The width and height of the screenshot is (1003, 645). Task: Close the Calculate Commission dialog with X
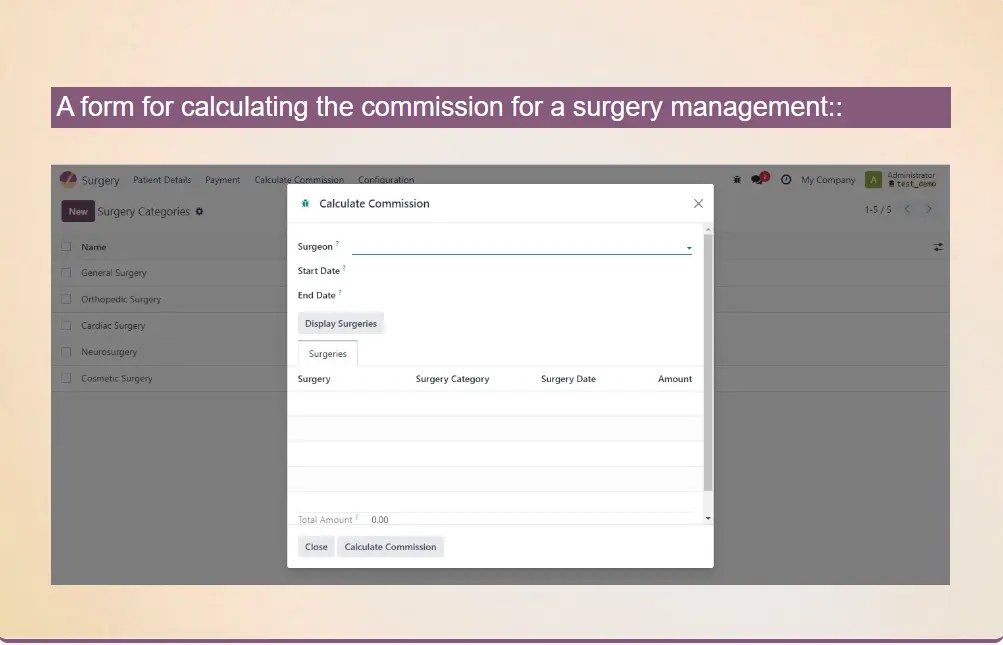click(698, 204)
